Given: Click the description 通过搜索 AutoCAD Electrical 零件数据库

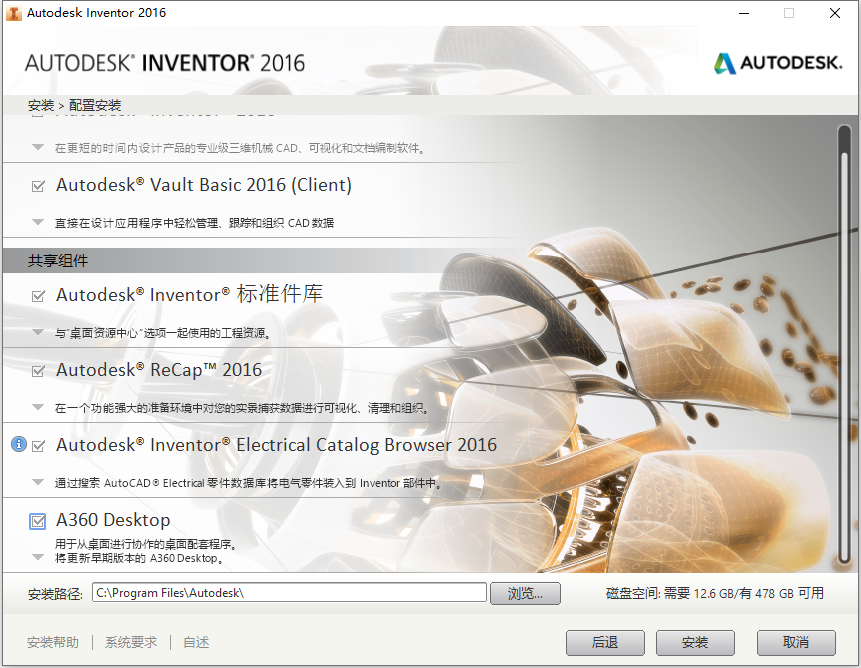Looking at the screenshot, I should (248, 483).
